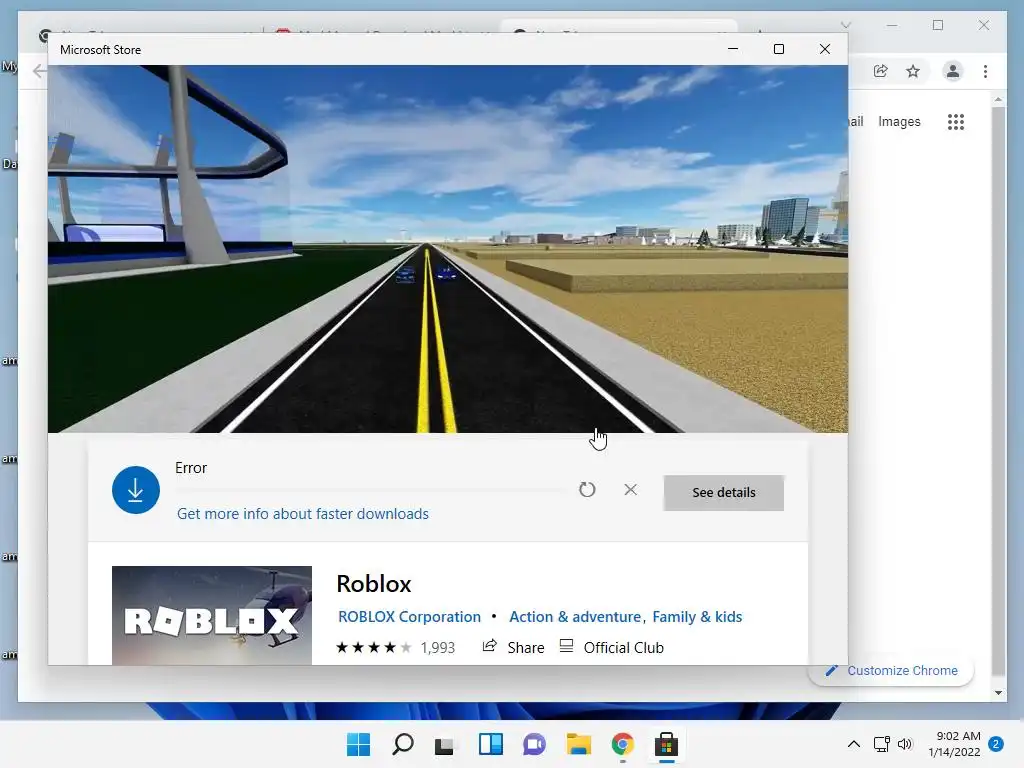
Task: Click the download progress bar
Action: point(371,490)
